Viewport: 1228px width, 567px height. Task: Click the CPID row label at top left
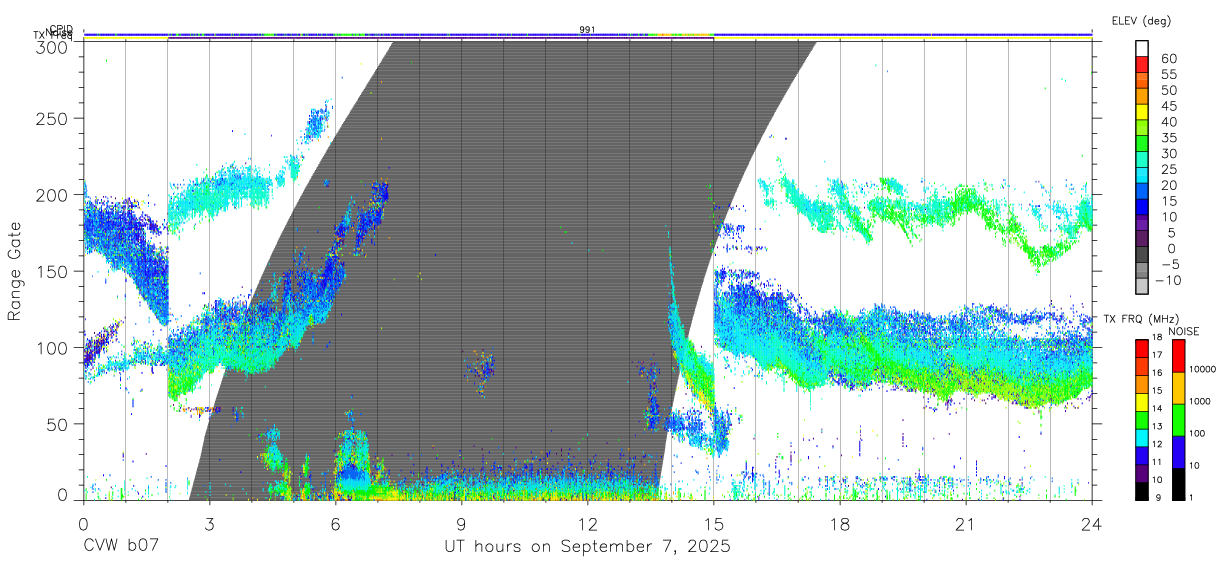tap(61, 29)
